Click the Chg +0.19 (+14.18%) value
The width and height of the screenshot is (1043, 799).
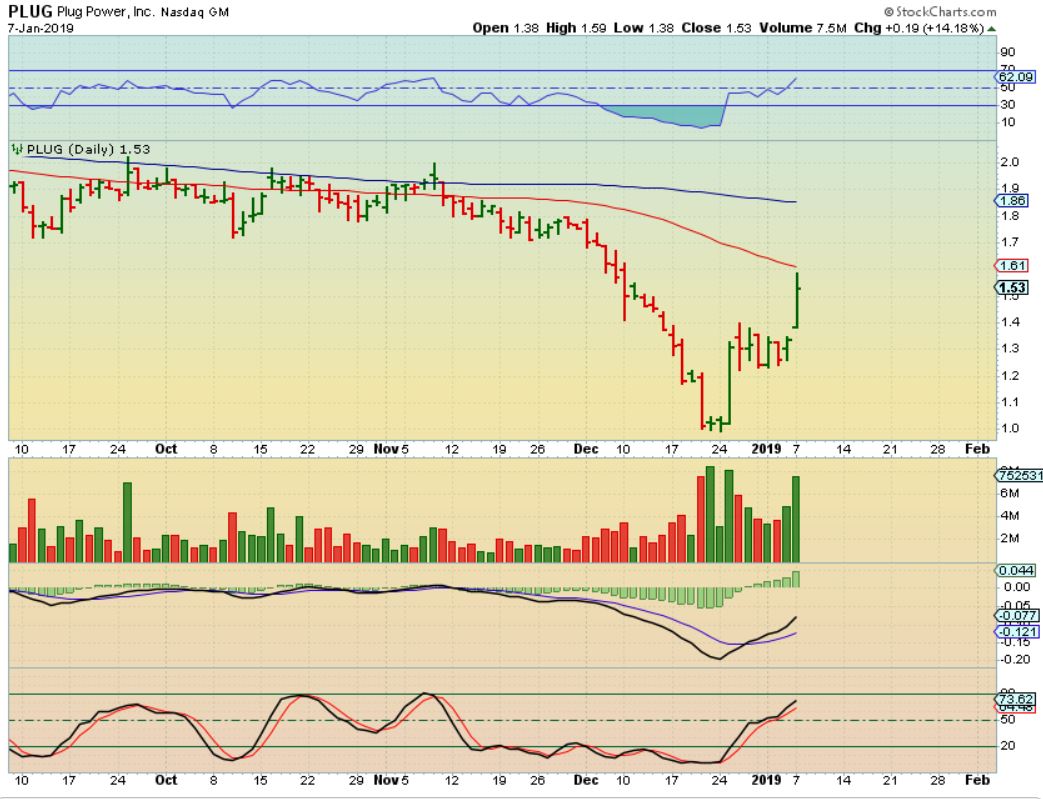click(919, 28)
